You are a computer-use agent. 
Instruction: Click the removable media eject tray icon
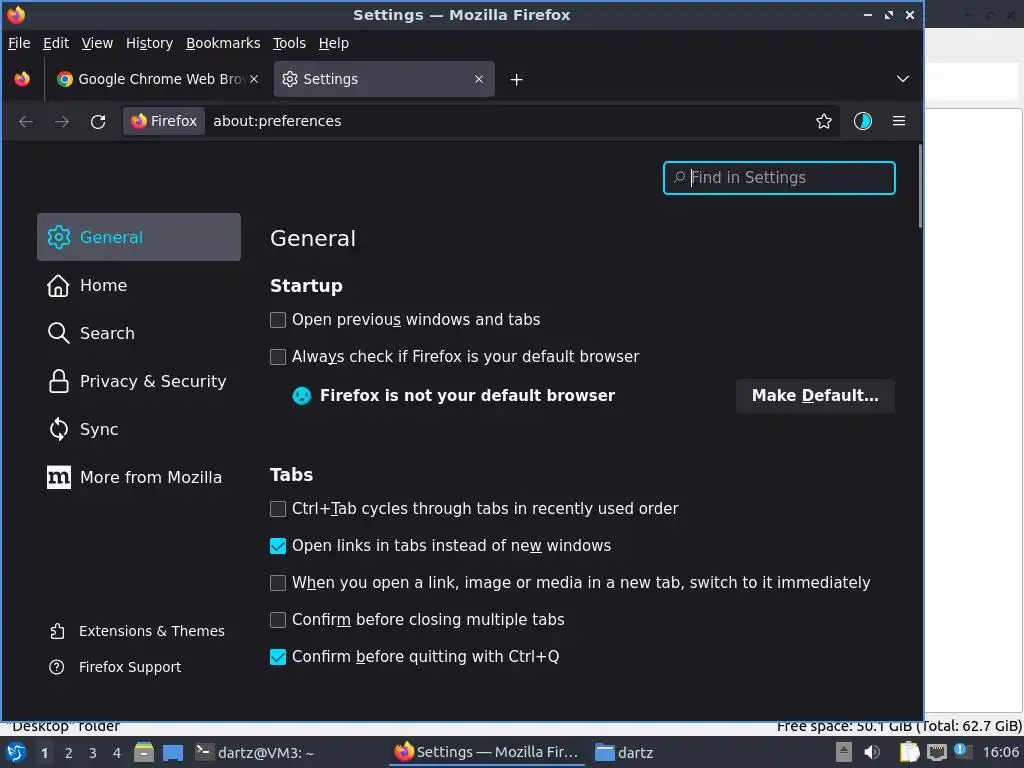(844, 753)
